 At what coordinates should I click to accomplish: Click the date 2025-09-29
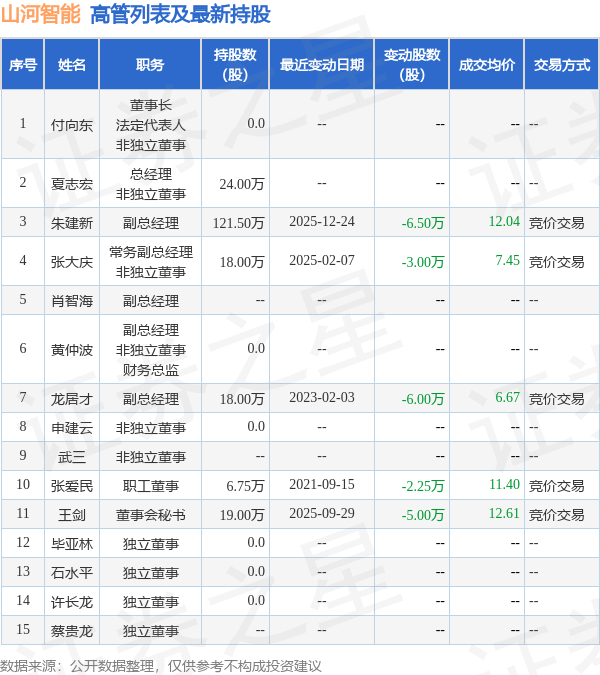click(322, 513)
